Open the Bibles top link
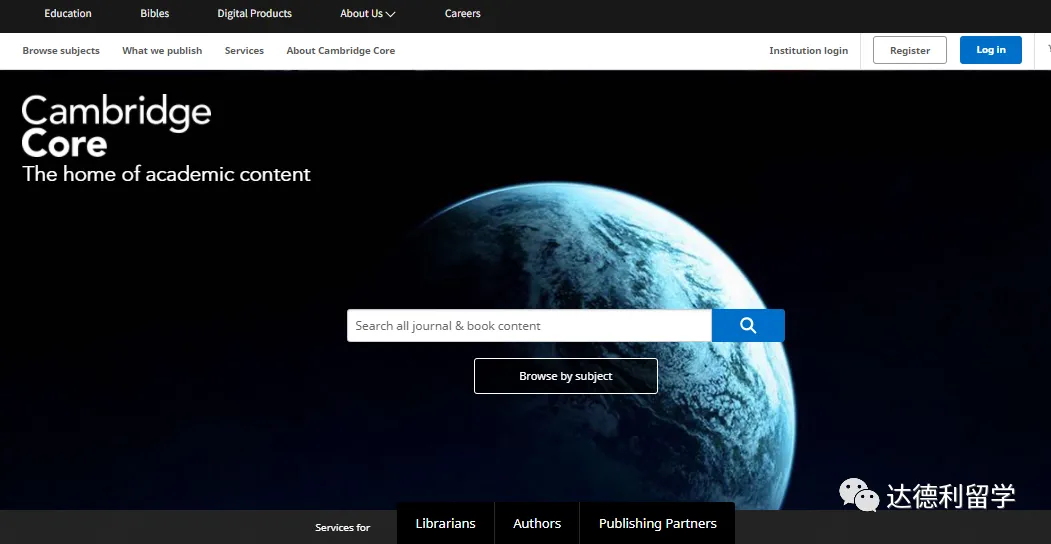 pos(155,13)
